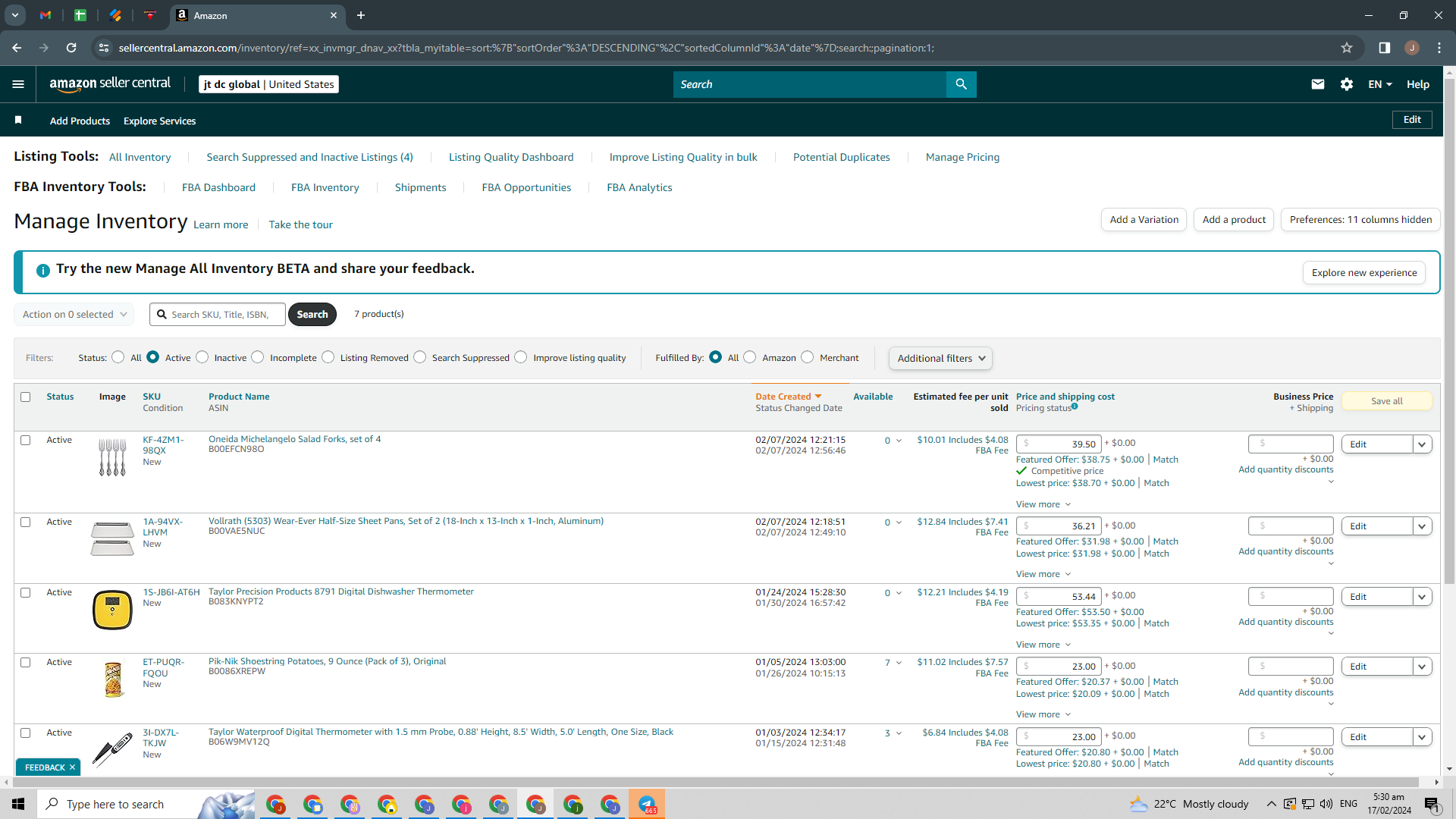Open Edit dropdown arrow for Oneida Forks
Image resolution: width=1456 pixels, height=819 pixels.
[1423, 444]
